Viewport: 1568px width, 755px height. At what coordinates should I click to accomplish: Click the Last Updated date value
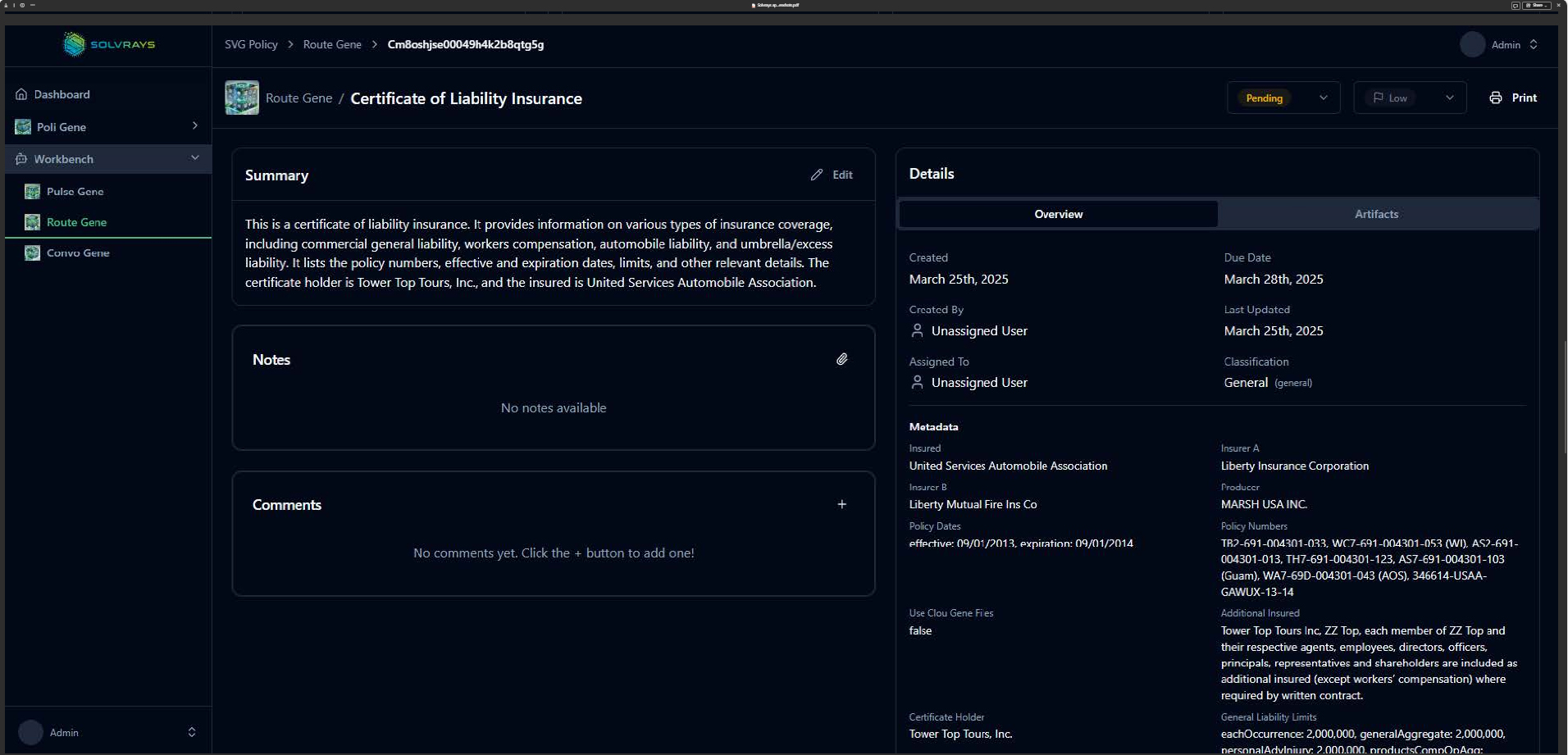pos(1274,331)
